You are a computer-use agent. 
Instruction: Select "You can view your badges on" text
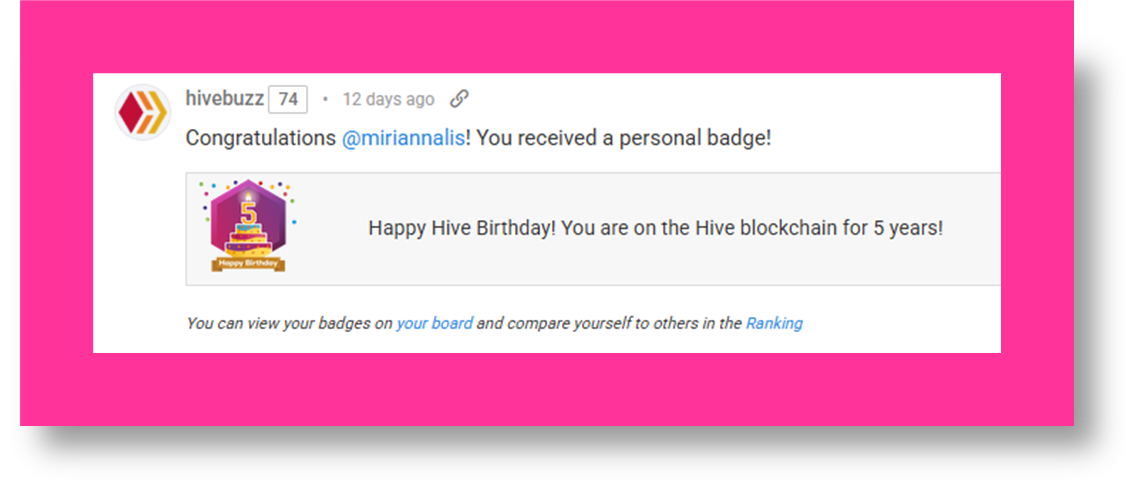(289, 323)
